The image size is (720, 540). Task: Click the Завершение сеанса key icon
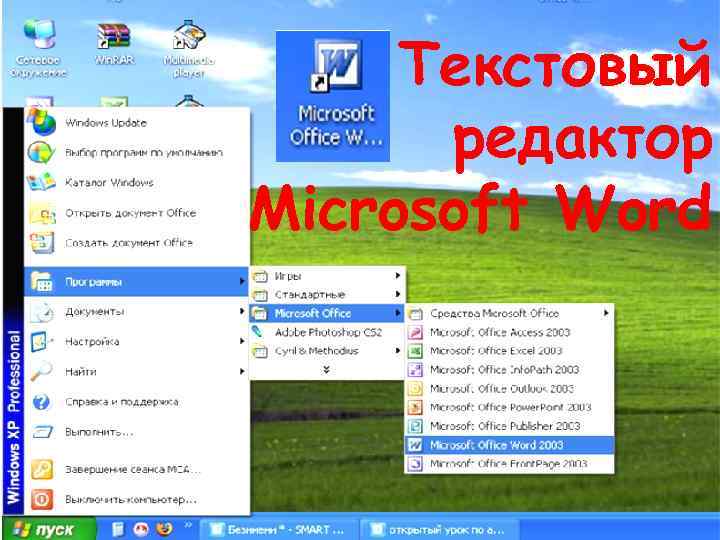click(x=42, y=469)
